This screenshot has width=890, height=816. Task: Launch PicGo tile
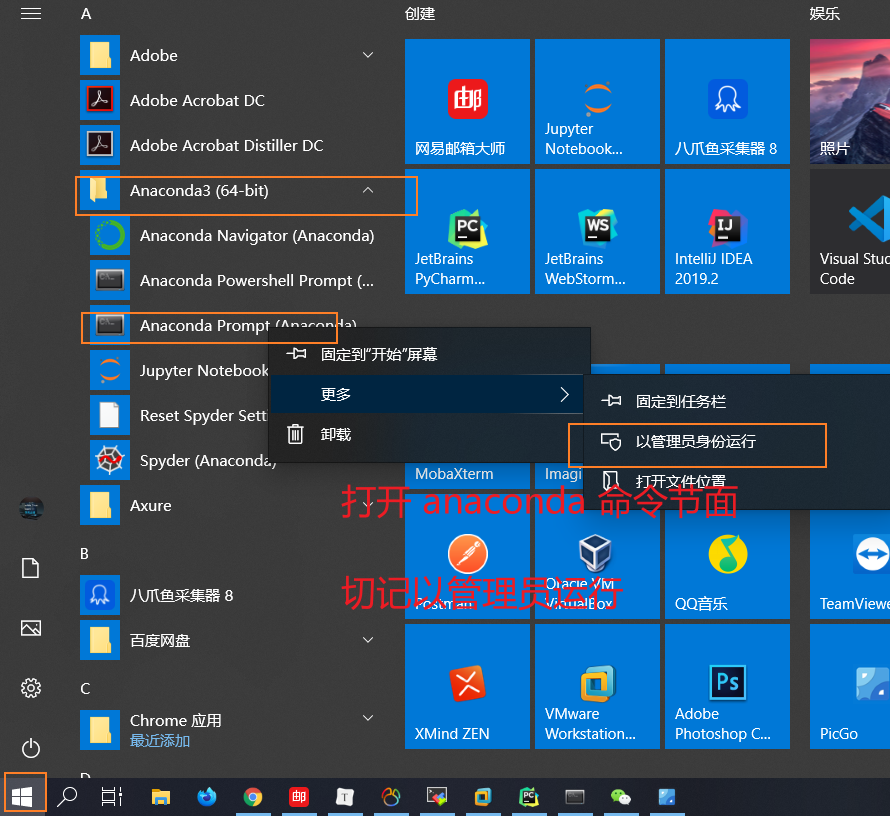pos(850,686)
